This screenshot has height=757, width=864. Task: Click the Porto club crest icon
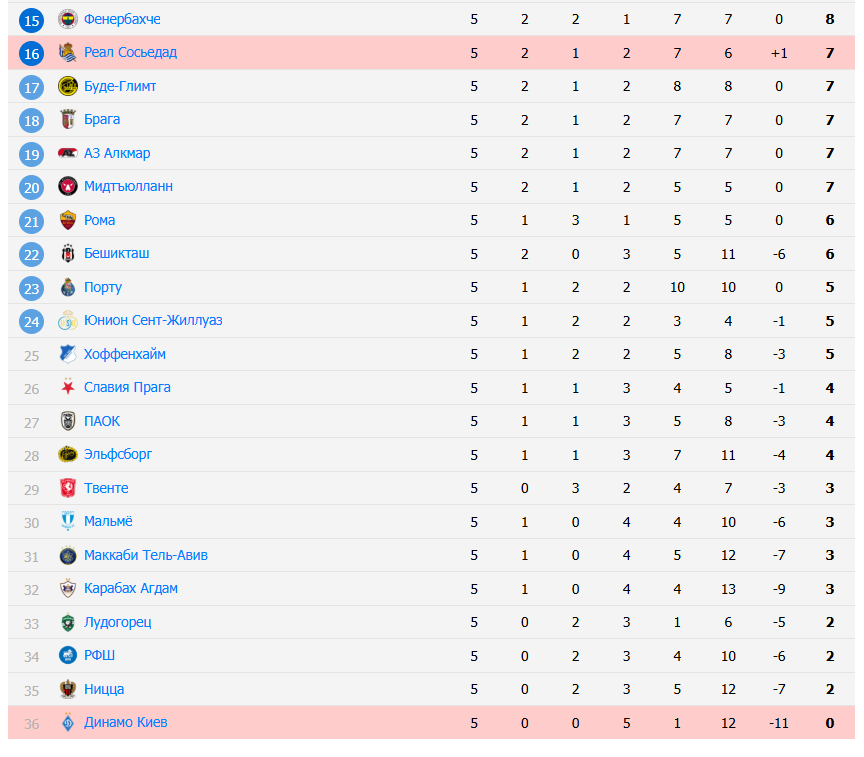[67, 287]
